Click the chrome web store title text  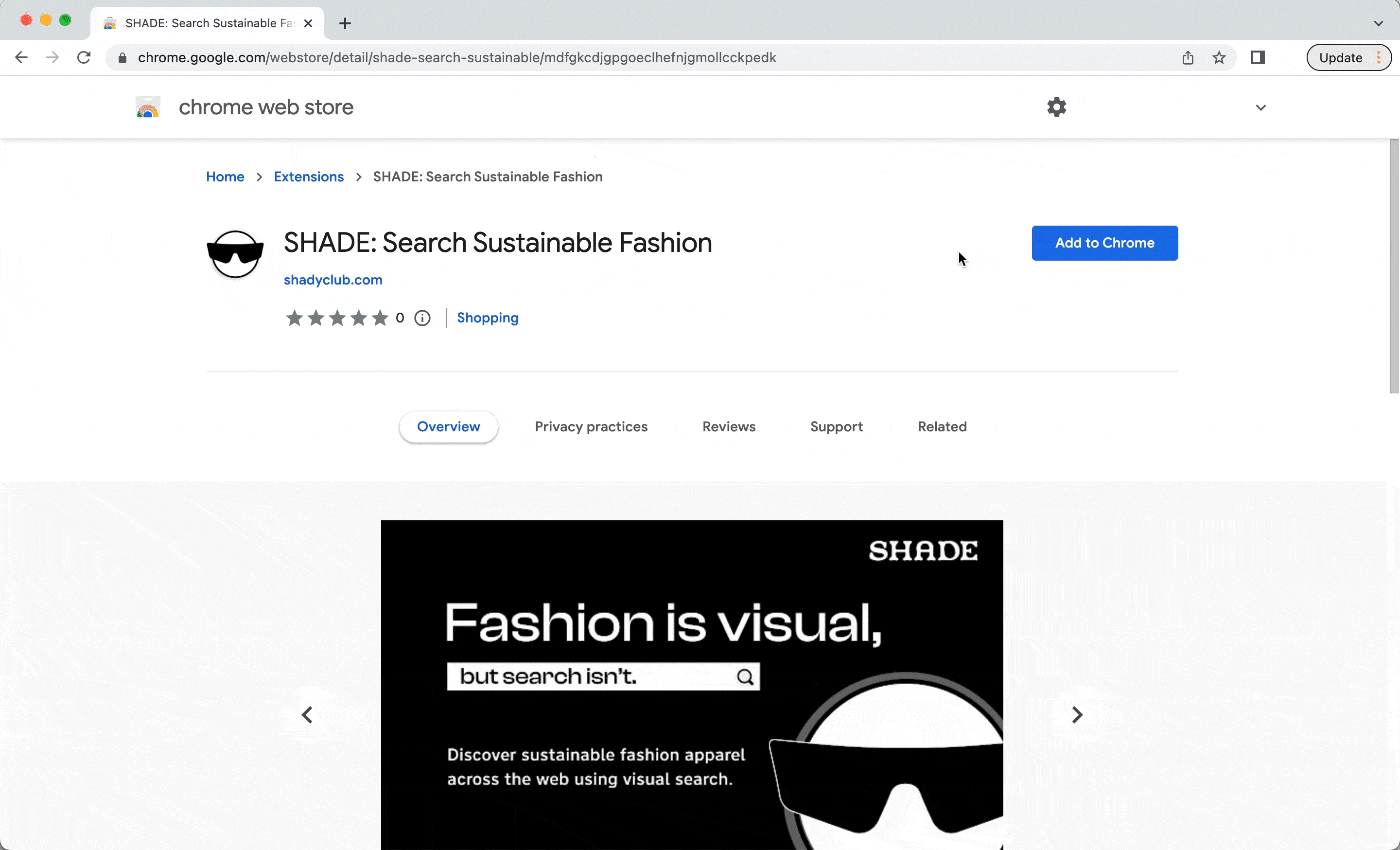click(x=266, y=107)
